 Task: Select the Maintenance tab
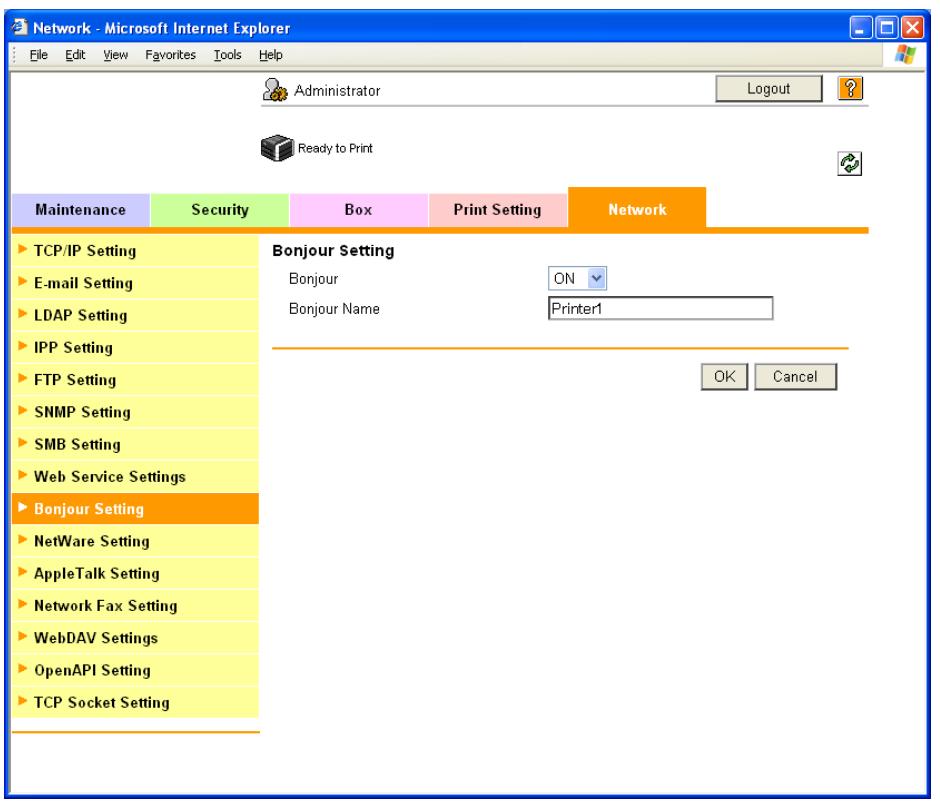coord(80,210)
